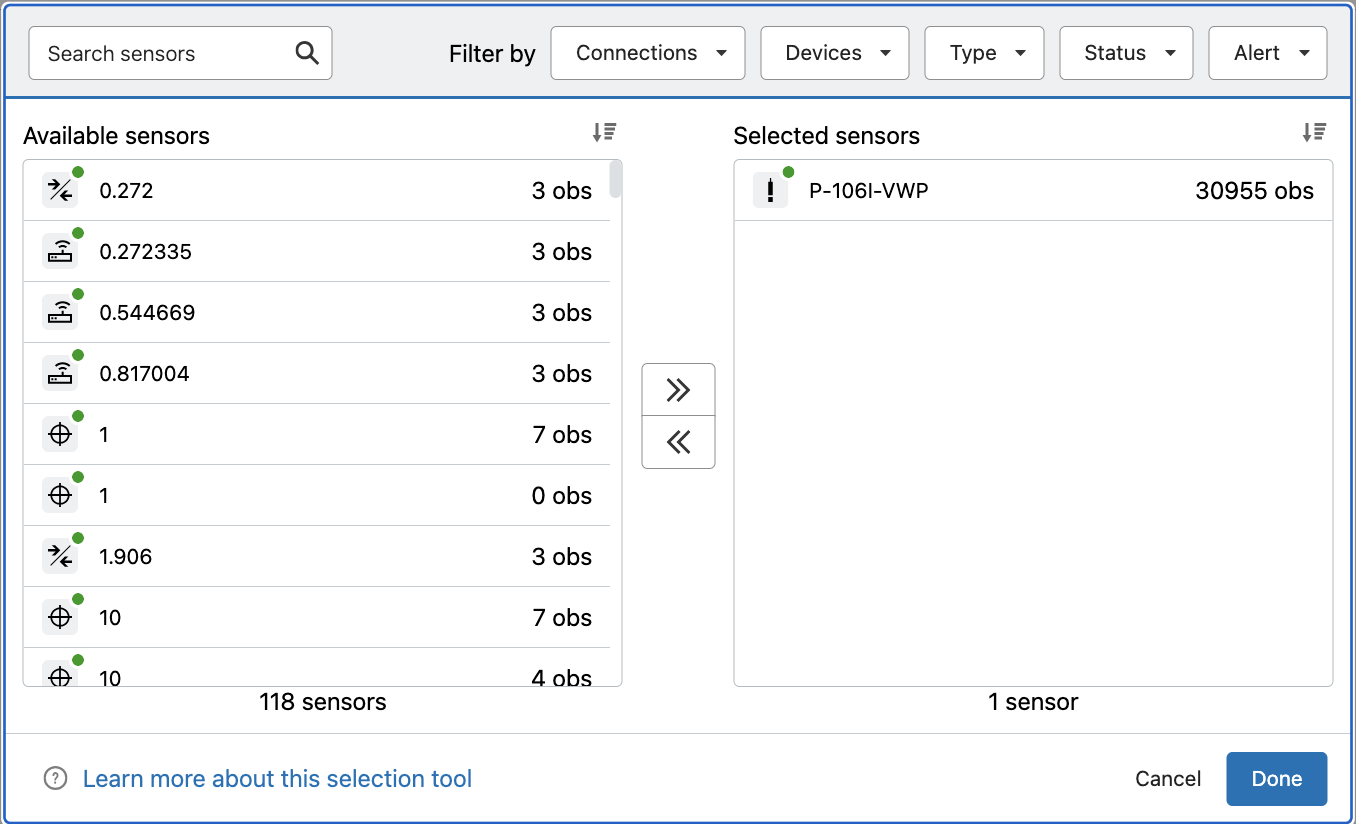Click the double-left arrow to remove sensors
This screenshot has height=824, width=1356.
coord(678,442)
